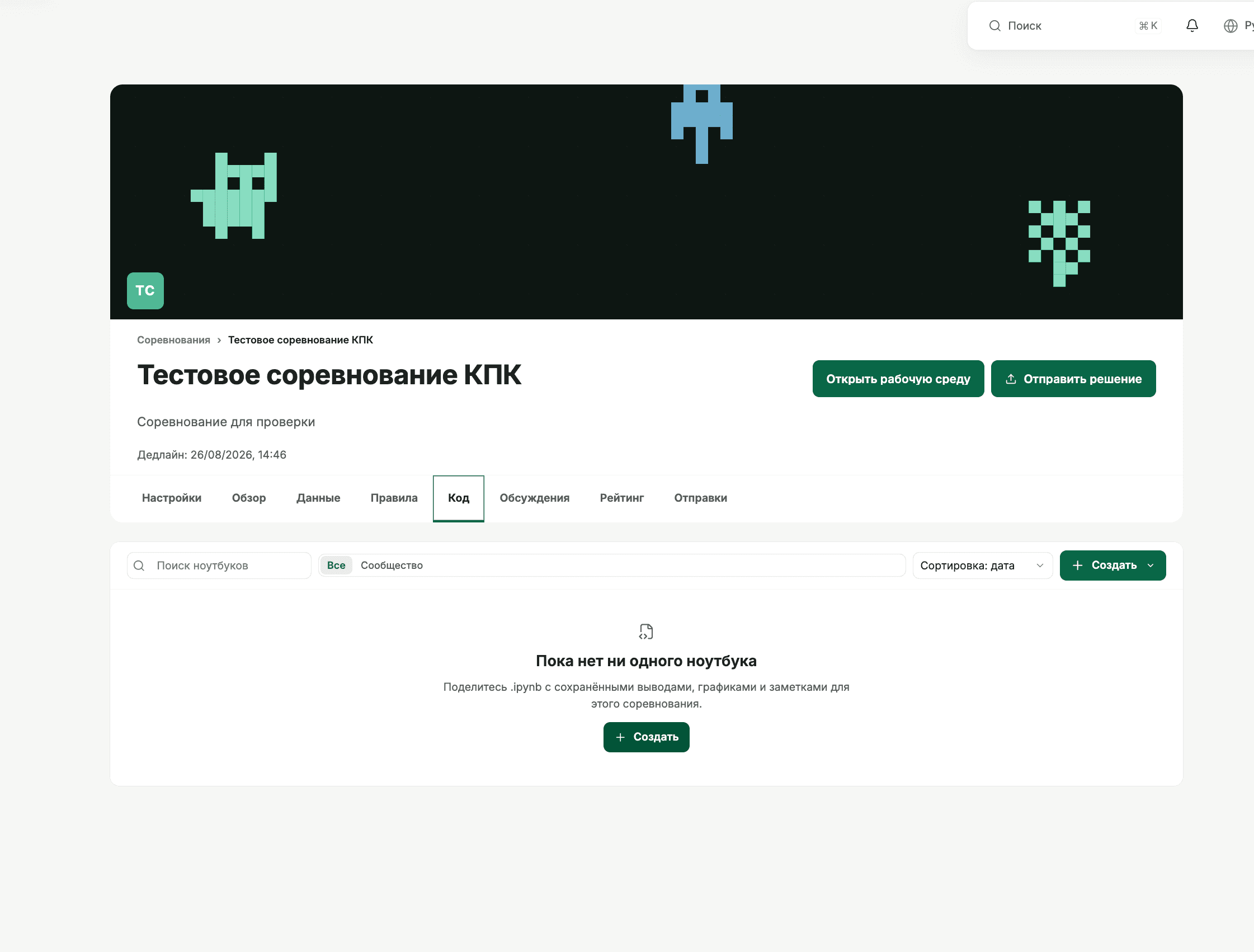1254x952 pixels.
Task: Click the TC competition avatar badge
Action: pyautogui.click(x=145, y=291)
